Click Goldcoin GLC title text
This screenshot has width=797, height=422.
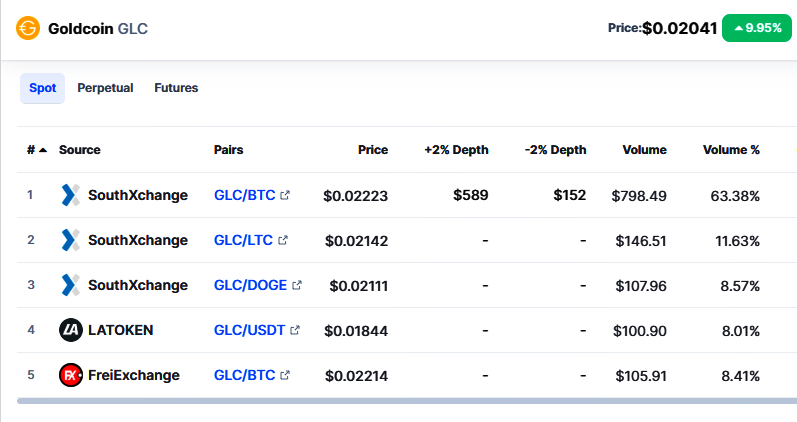click(98, 28)
